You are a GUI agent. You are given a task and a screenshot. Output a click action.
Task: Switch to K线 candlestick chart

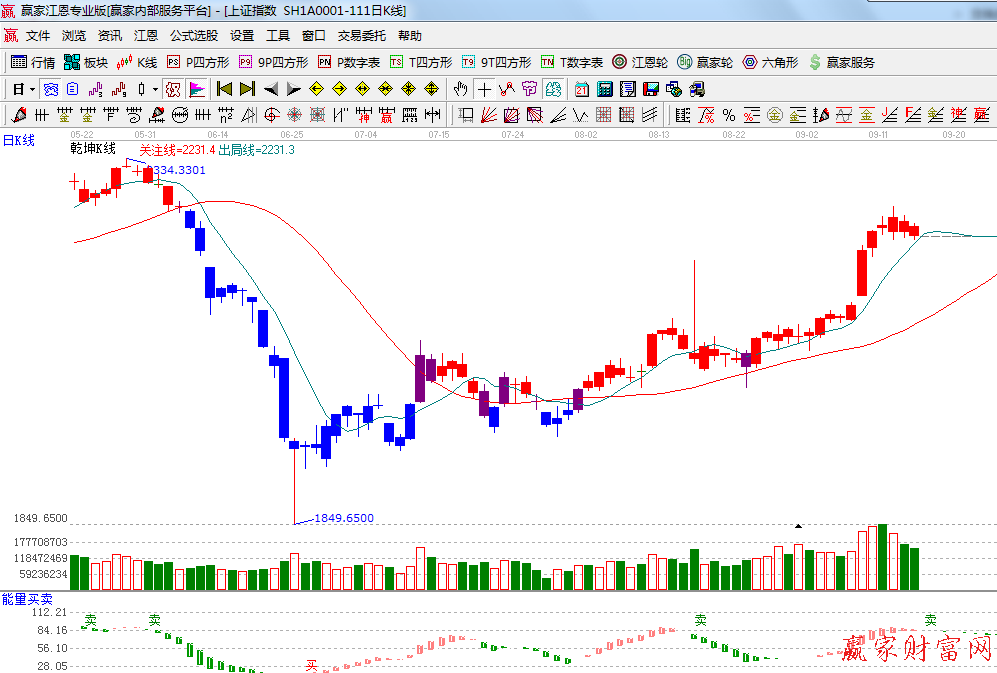click(x=137, y=62)
